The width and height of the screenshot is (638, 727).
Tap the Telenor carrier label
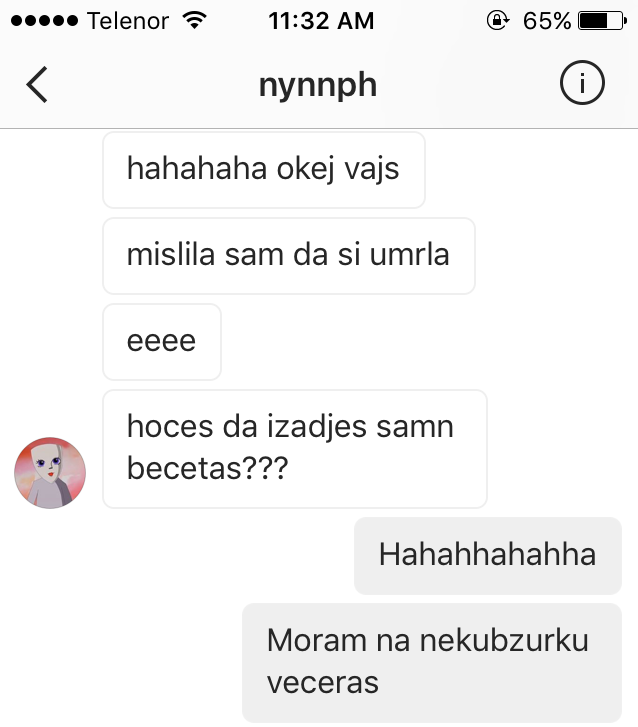pos(128,21)
